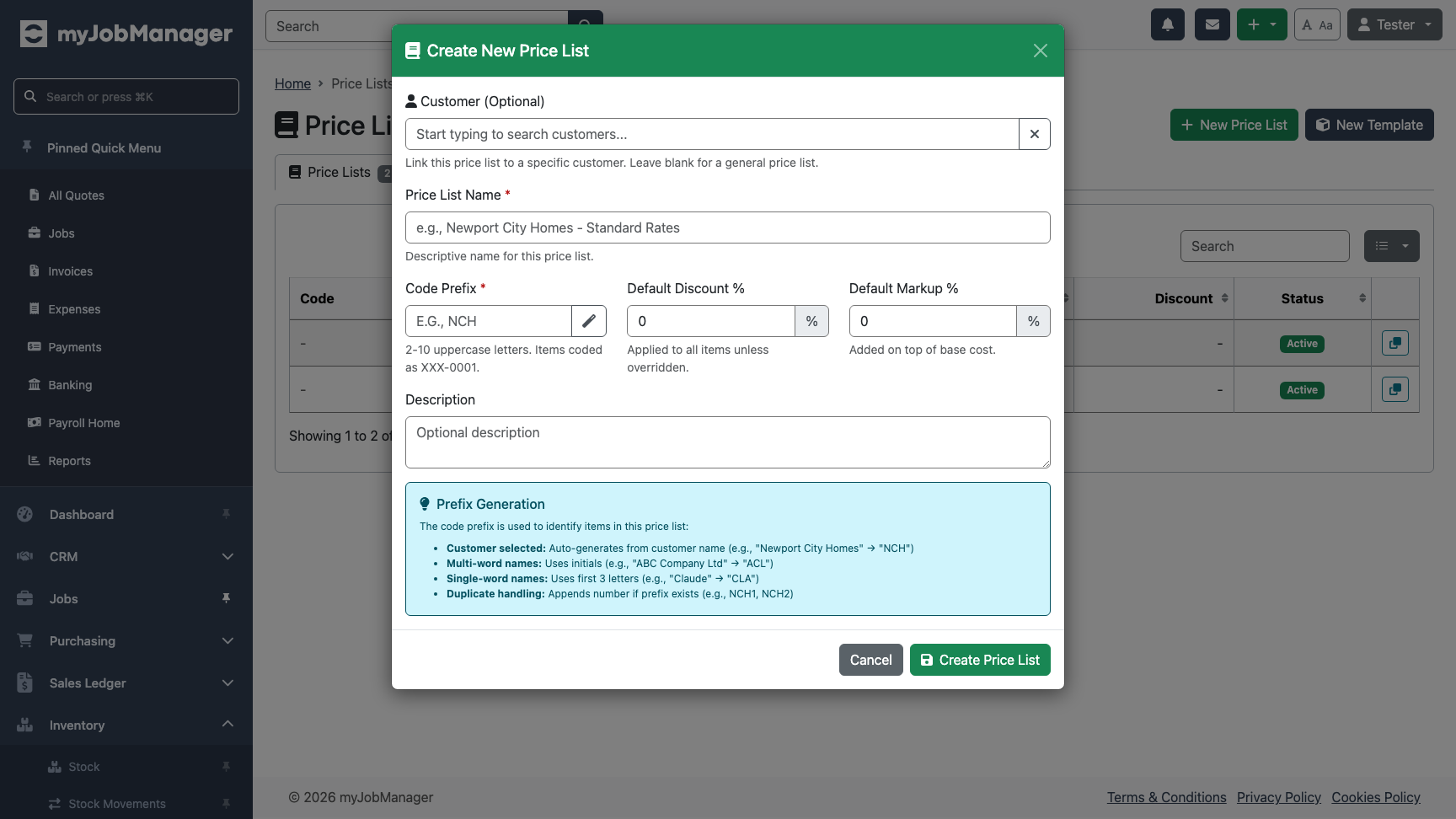Open the notifications bell icon
Image resolution: width=1456 pixels, height=819 pixels.
point(1168,24)
